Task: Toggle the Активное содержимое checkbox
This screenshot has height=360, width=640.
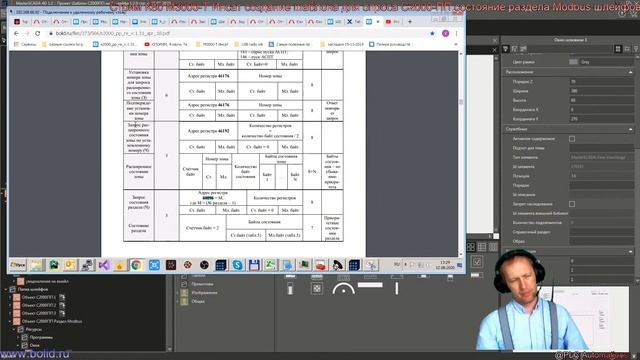Action: 572,139
